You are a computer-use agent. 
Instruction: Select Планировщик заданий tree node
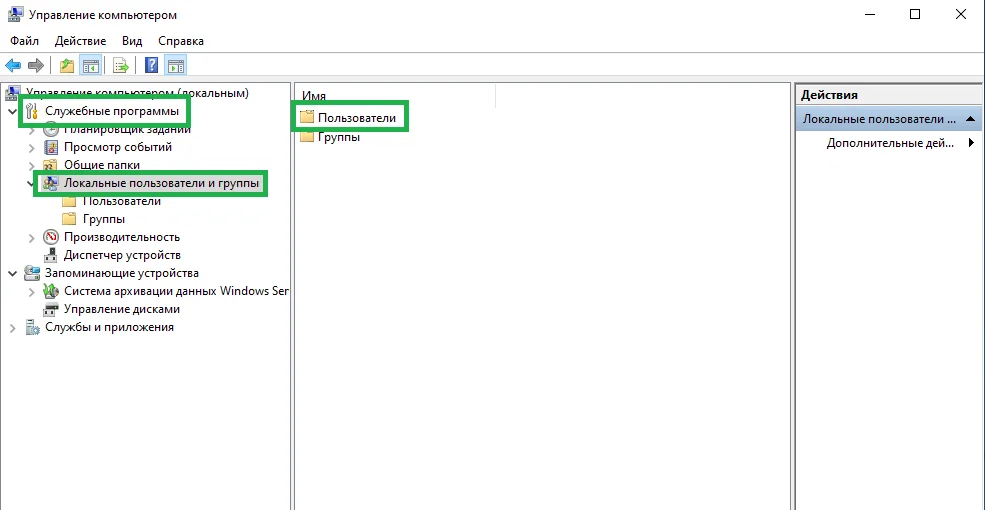(x=128, y=129)
